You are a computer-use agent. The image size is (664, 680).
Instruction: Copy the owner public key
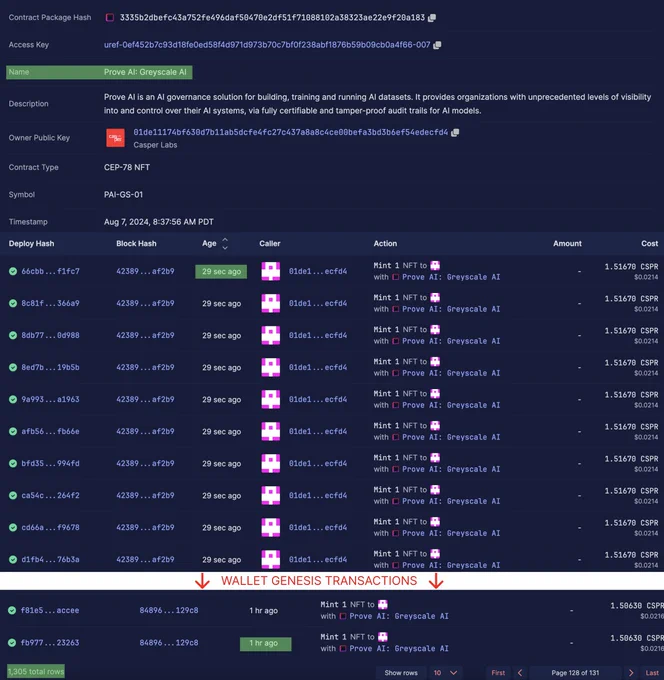coord(455,133)
